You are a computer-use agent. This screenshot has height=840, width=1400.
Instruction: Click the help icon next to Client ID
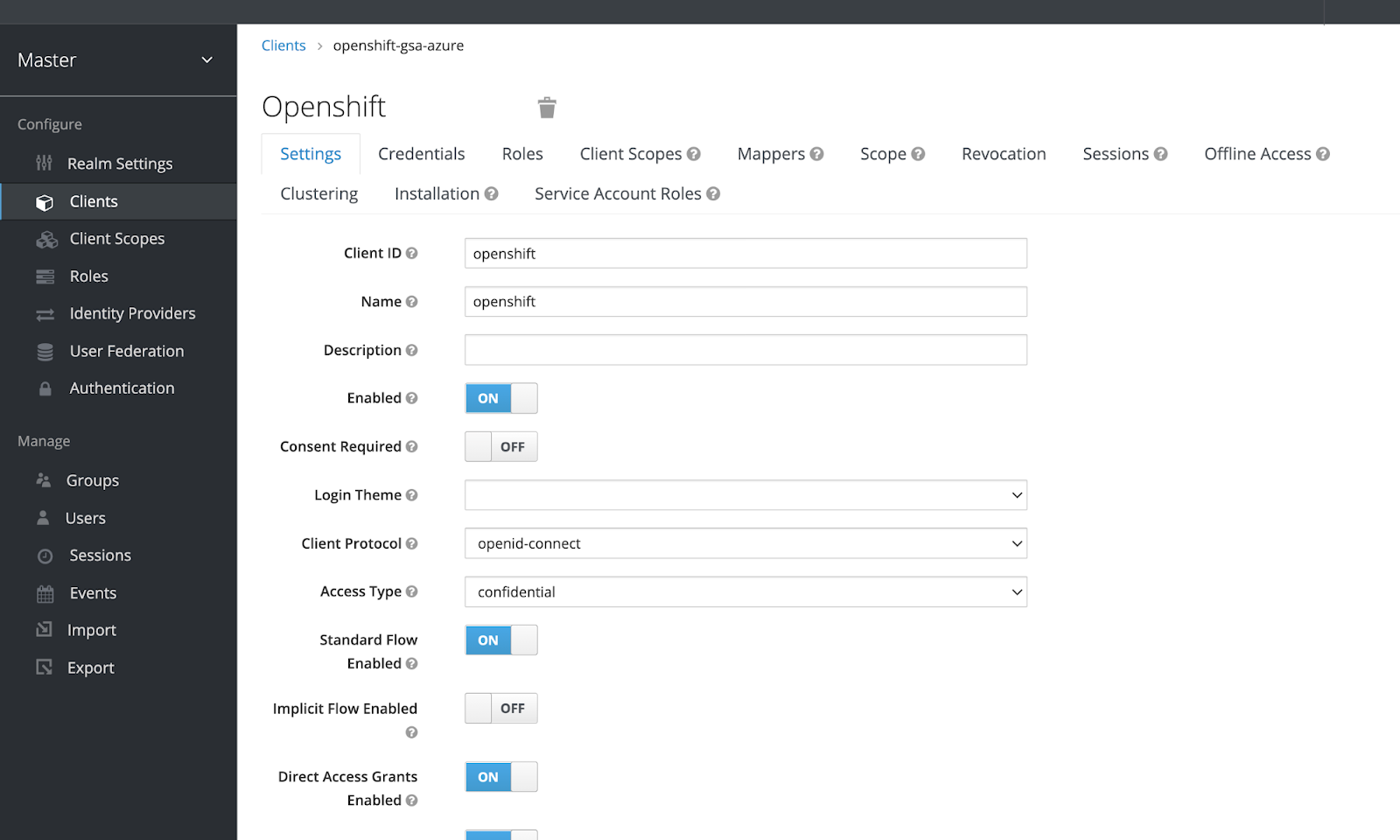(411, 252)
